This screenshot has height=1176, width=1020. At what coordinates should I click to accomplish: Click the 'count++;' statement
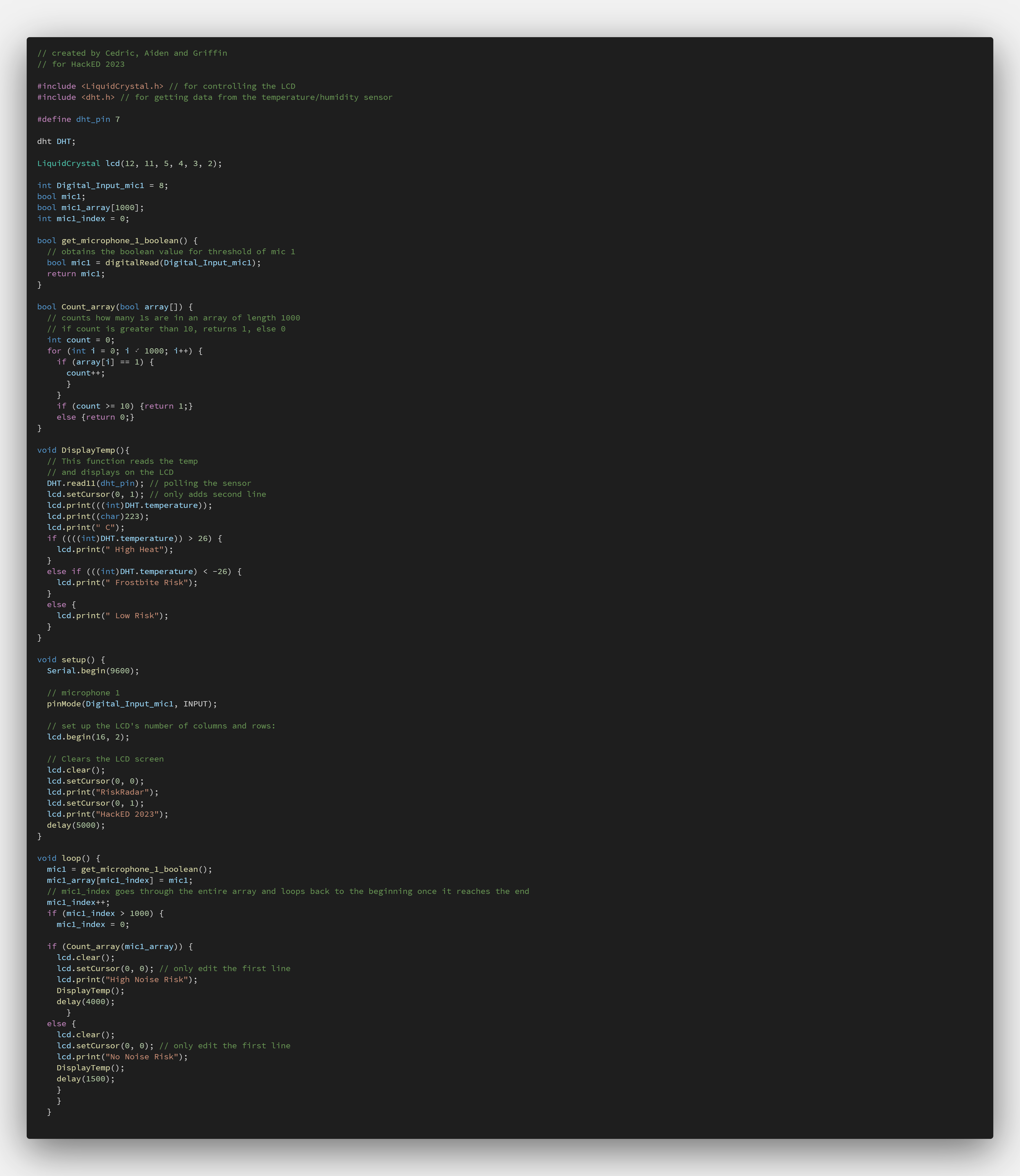pos(85,373)
